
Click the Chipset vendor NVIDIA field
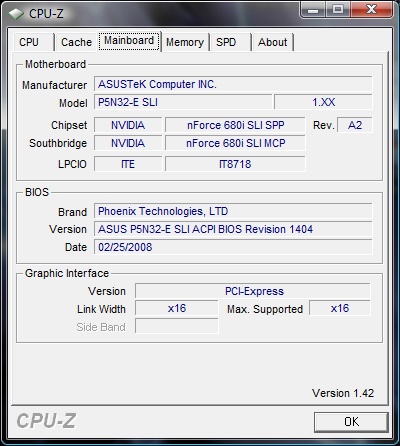(128, 125)
